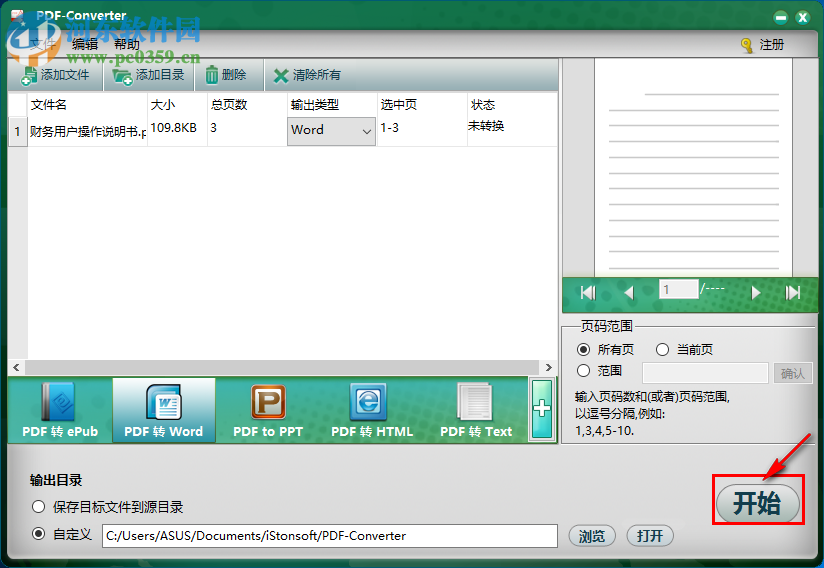The width and height of the screenshot is (824, 568).
Task: Click the 选中页 column header
Action: (x=422, y=105)
